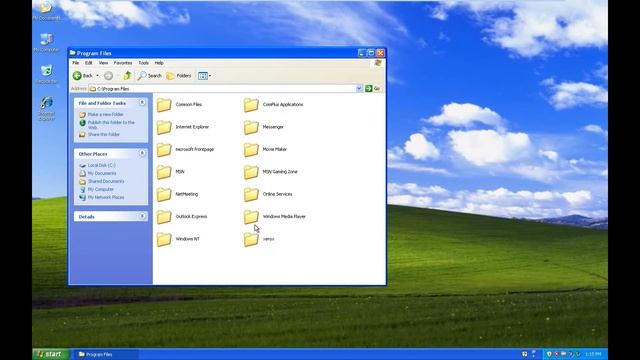Open the Start menu
The width and height of the screenshot is (640, 360).
[x=50, y=354]
